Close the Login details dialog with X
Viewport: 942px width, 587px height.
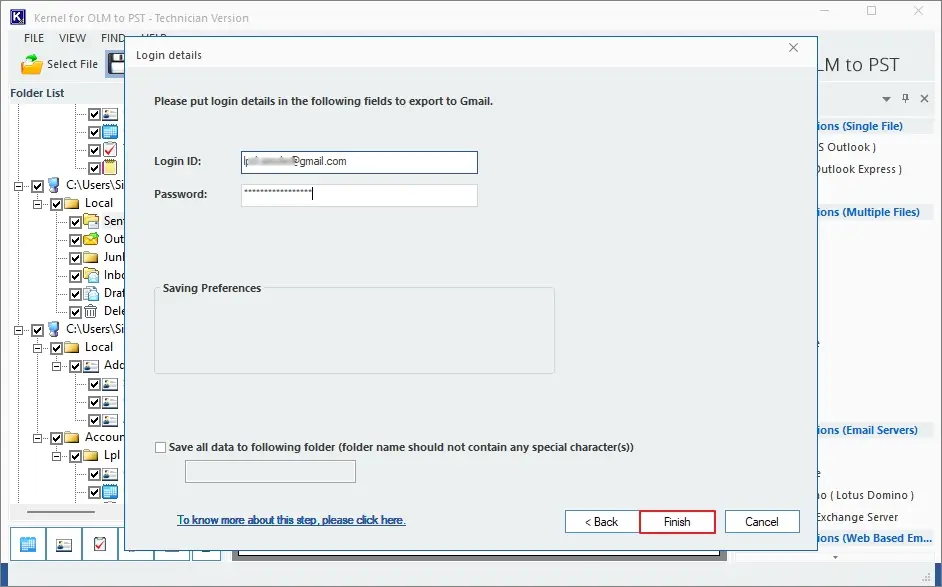[x=794, y=47]
